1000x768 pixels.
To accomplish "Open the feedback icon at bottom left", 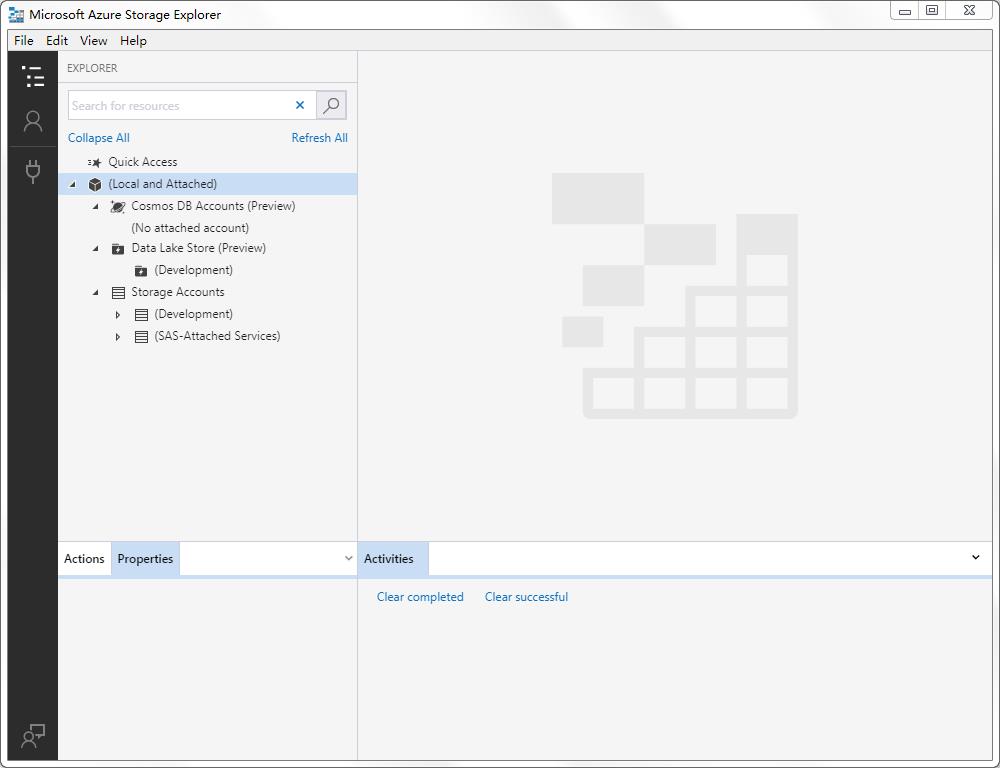I will click(x=33, y=737).
